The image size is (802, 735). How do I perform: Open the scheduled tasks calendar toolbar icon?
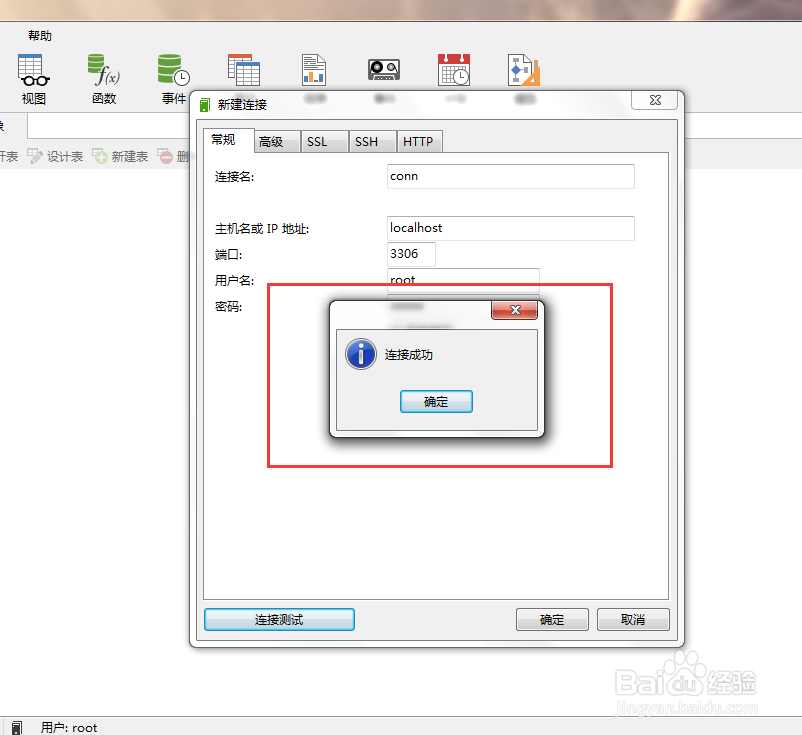[x=453, y=70]
